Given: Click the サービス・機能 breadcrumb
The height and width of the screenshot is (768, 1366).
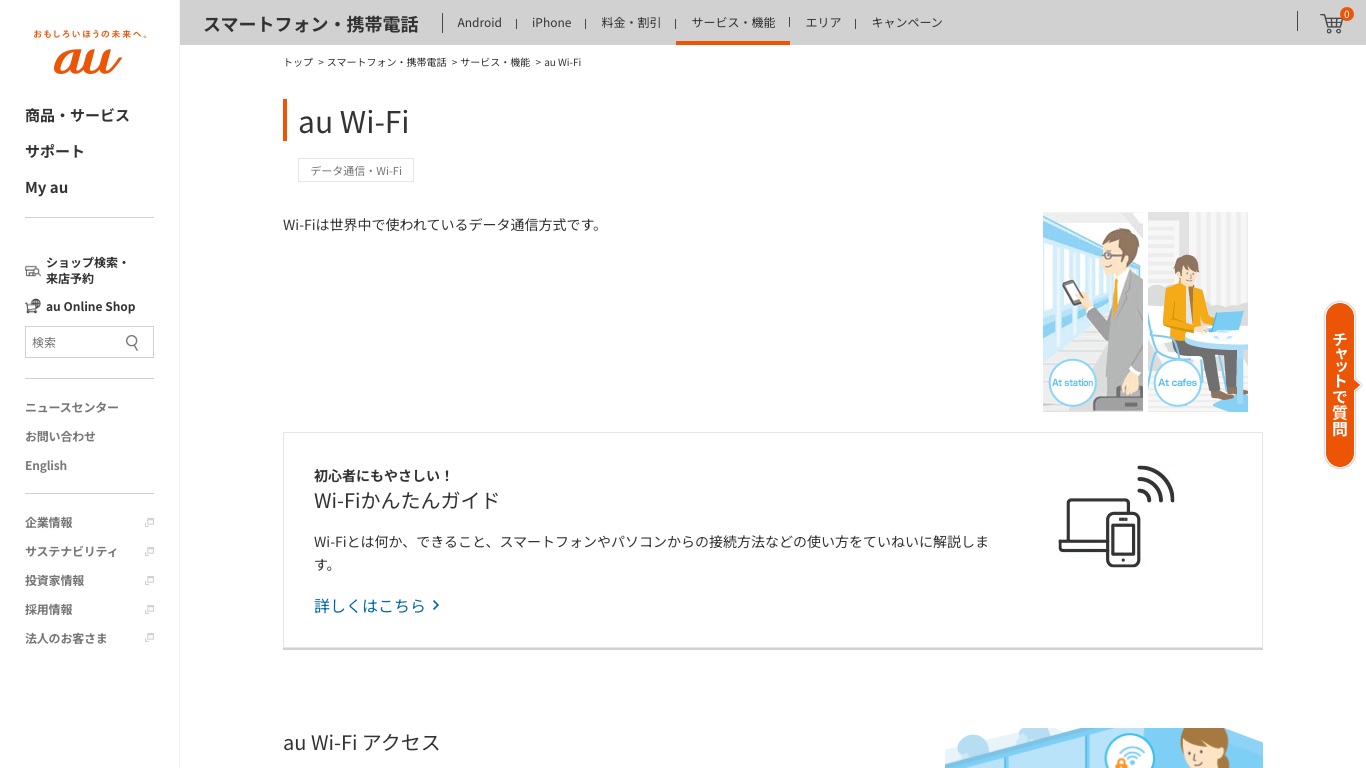Looking at the screenshot, I should click(495, 62).
